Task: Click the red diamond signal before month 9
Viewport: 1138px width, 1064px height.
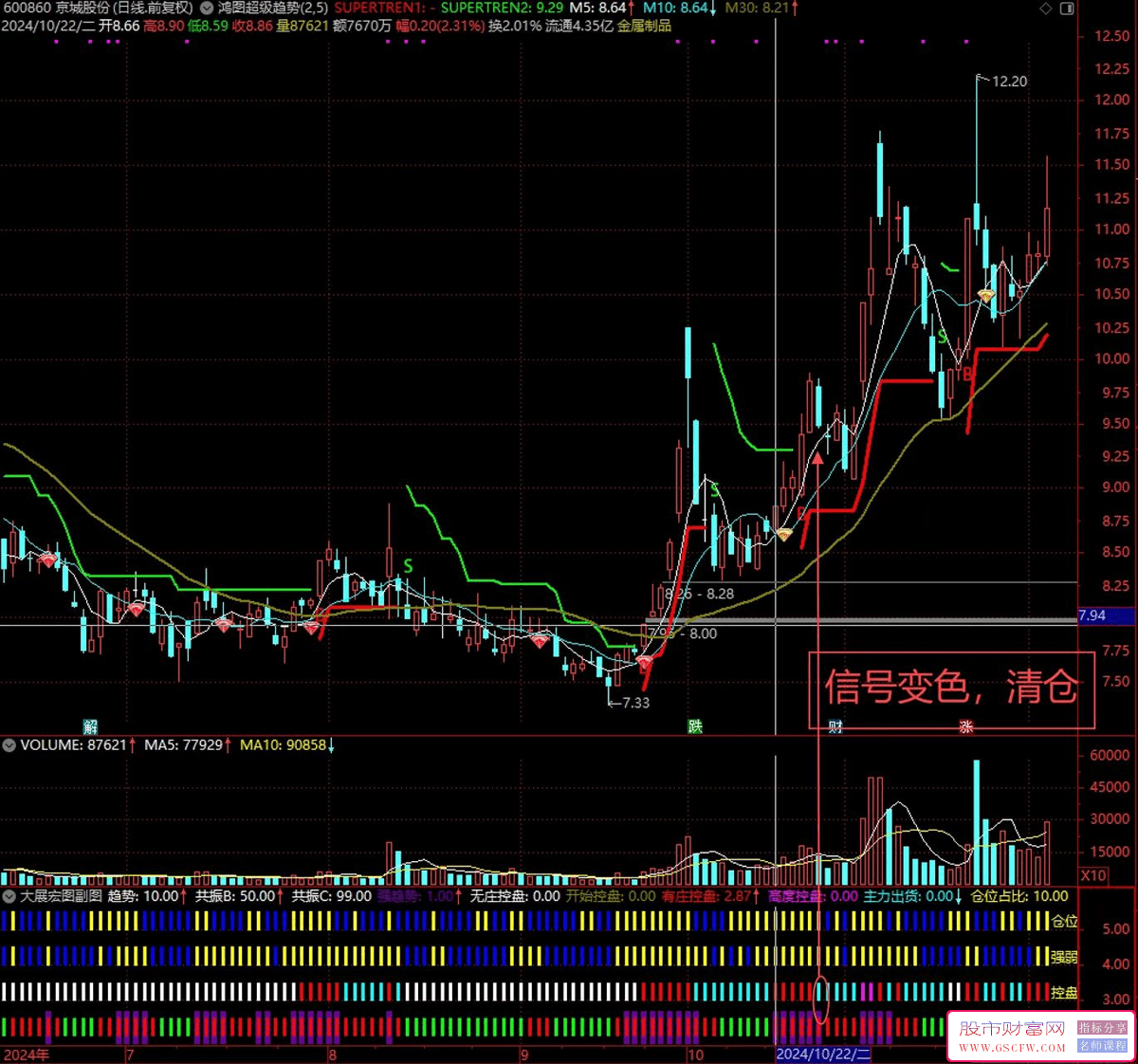Action: pos(540,641)
